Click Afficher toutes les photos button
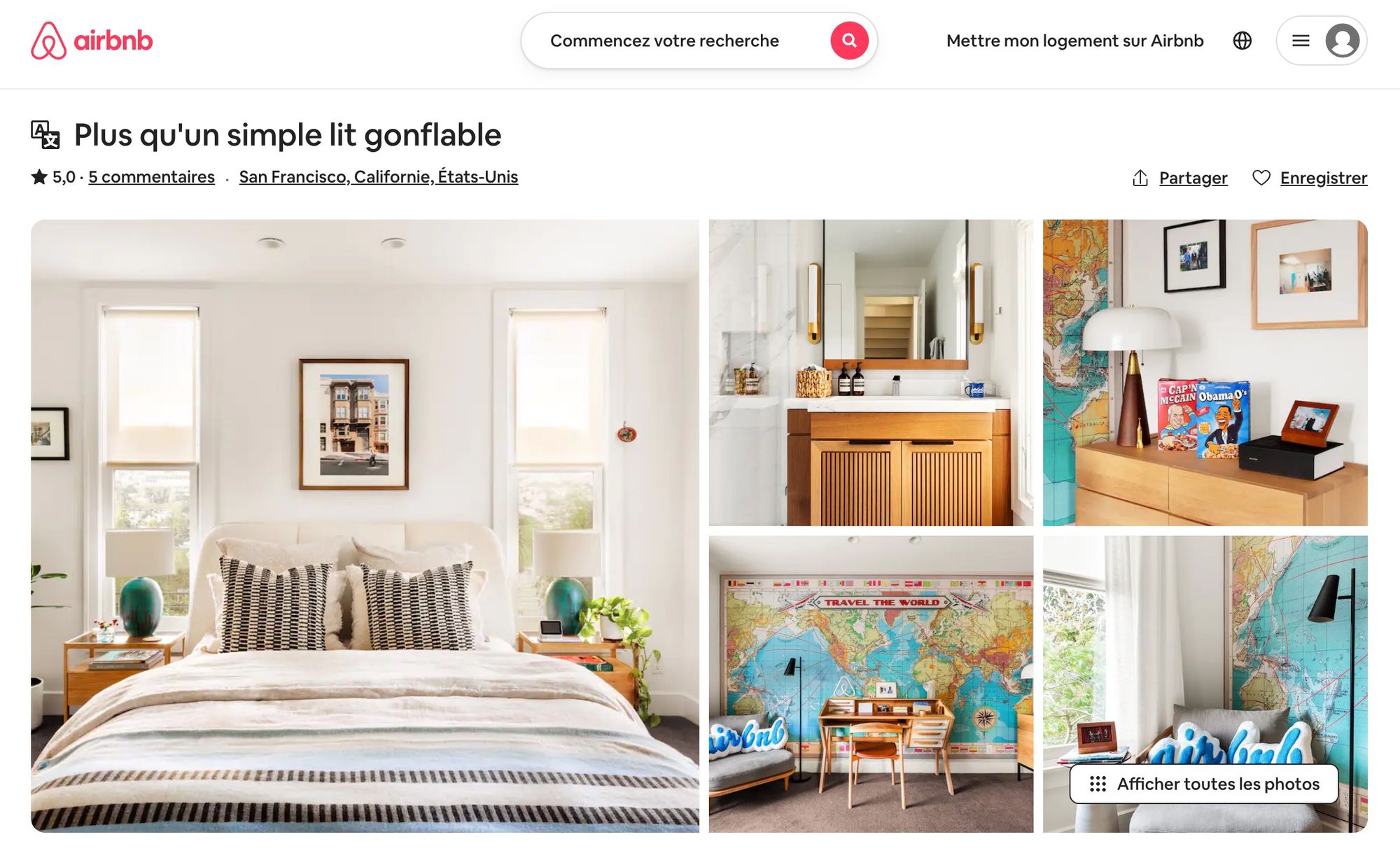 pyautogui.click(x=1204, y=784)
